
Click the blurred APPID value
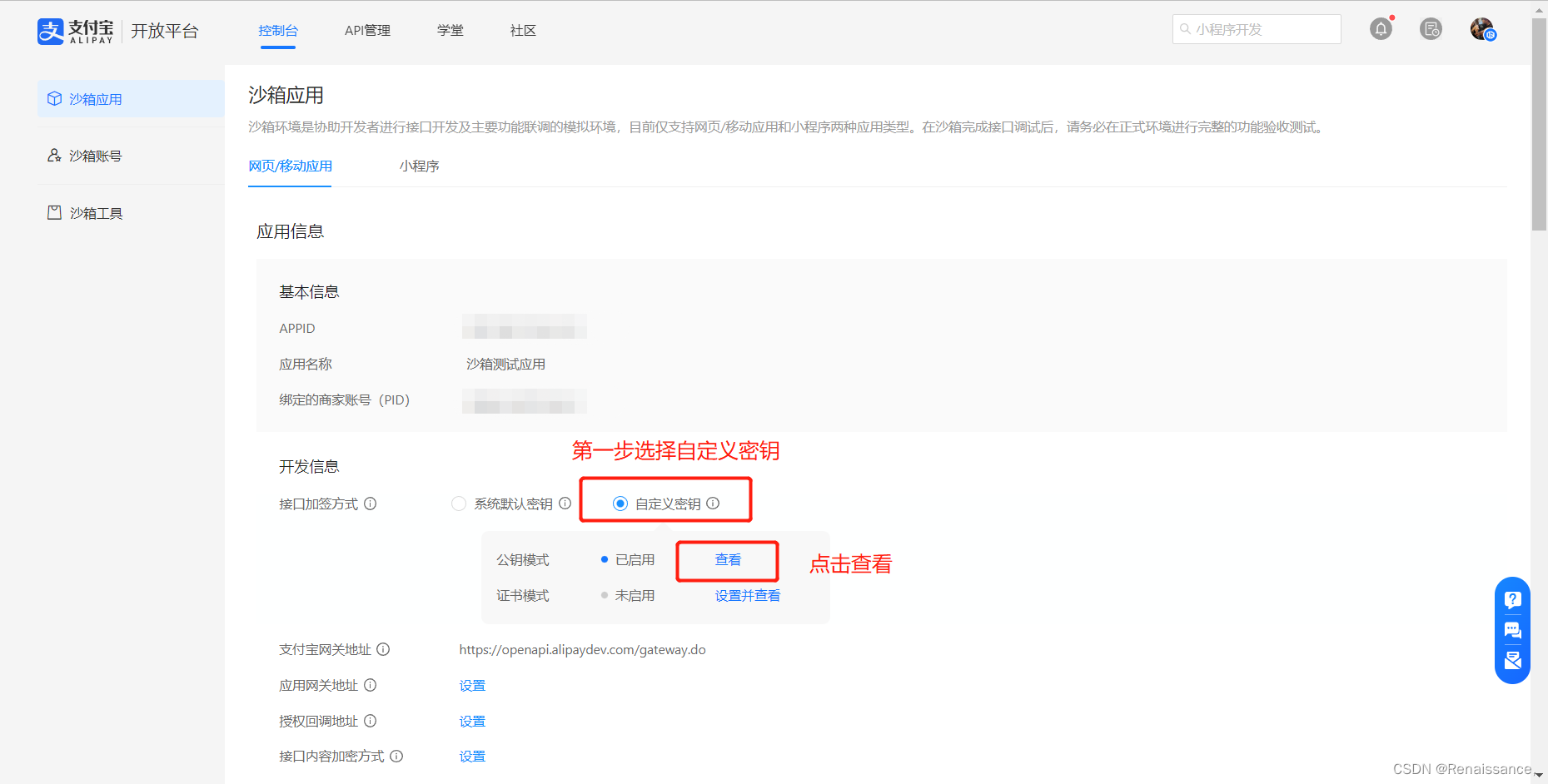[525, 326]
